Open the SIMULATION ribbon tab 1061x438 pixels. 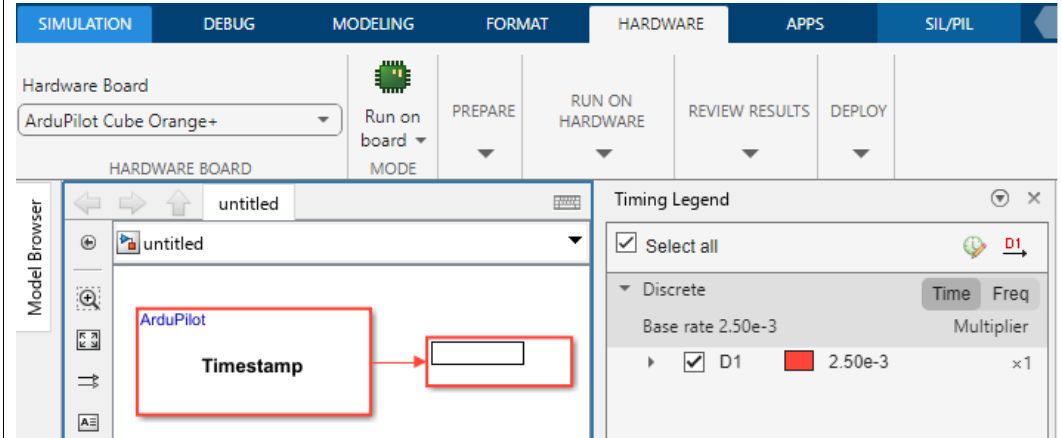pos(84,24)
